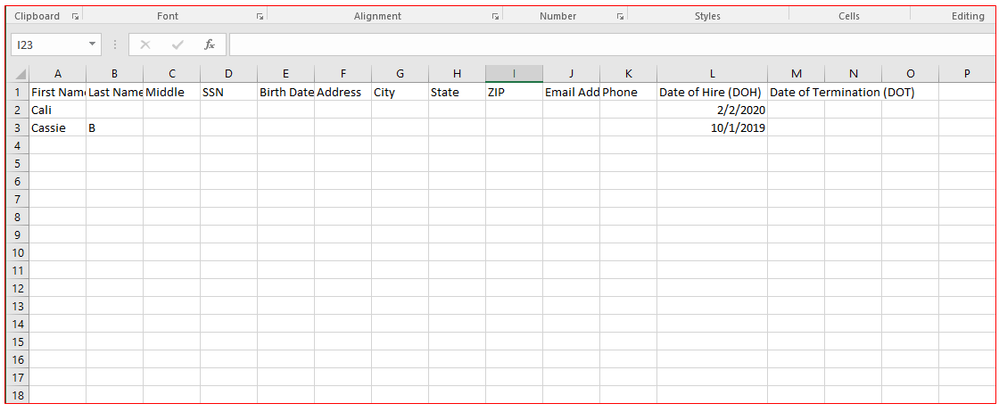Screen dimensions: 999x411
Task: Select column O header
Action: click(910, 74)
